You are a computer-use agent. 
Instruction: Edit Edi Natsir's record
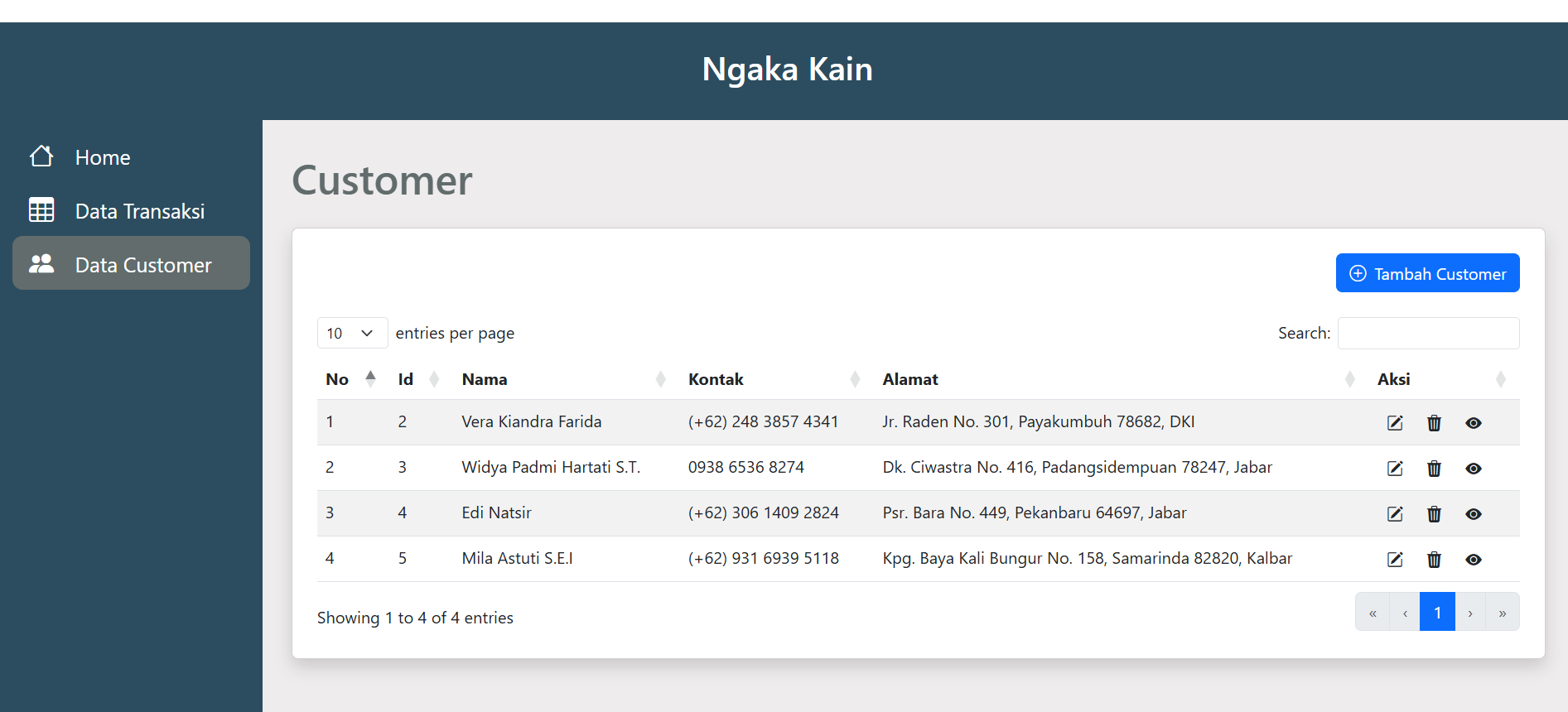click(1395, 514)
